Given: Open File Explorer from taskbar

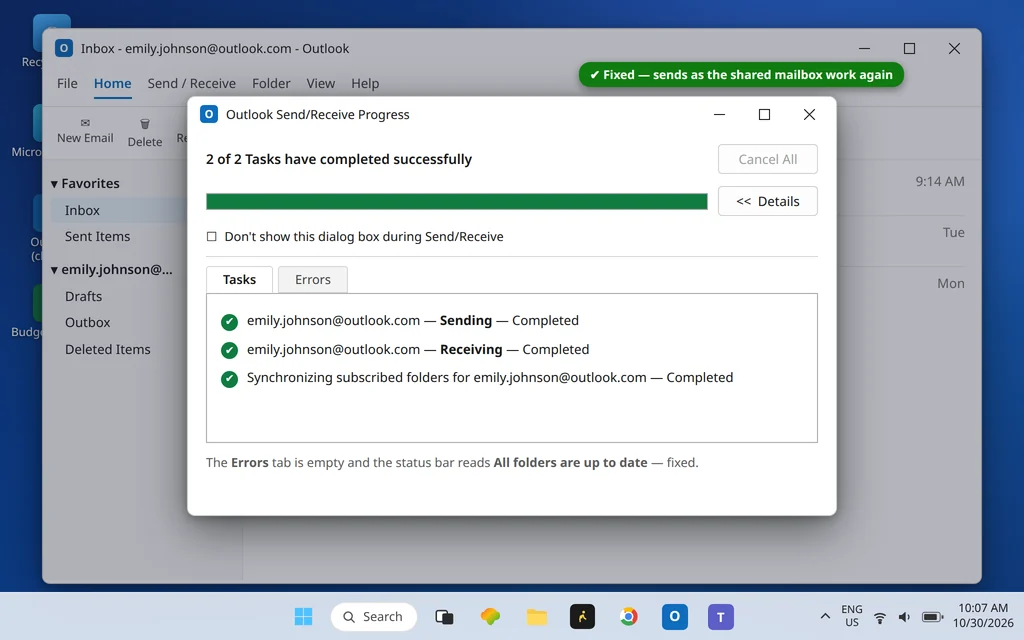Looking at the screenshot, I should click(x=537, y=616).
